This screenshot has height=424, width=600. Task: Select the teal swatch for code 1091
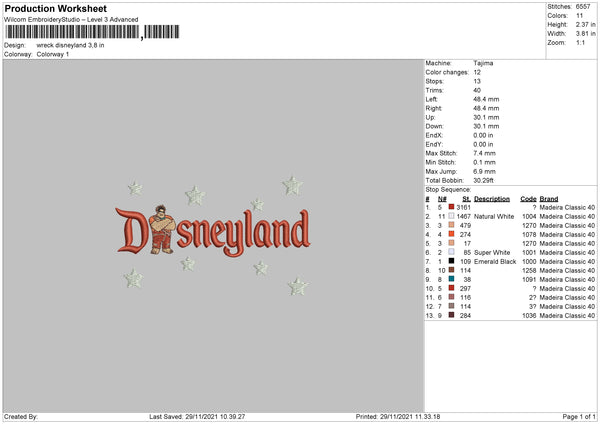[452, 279]
